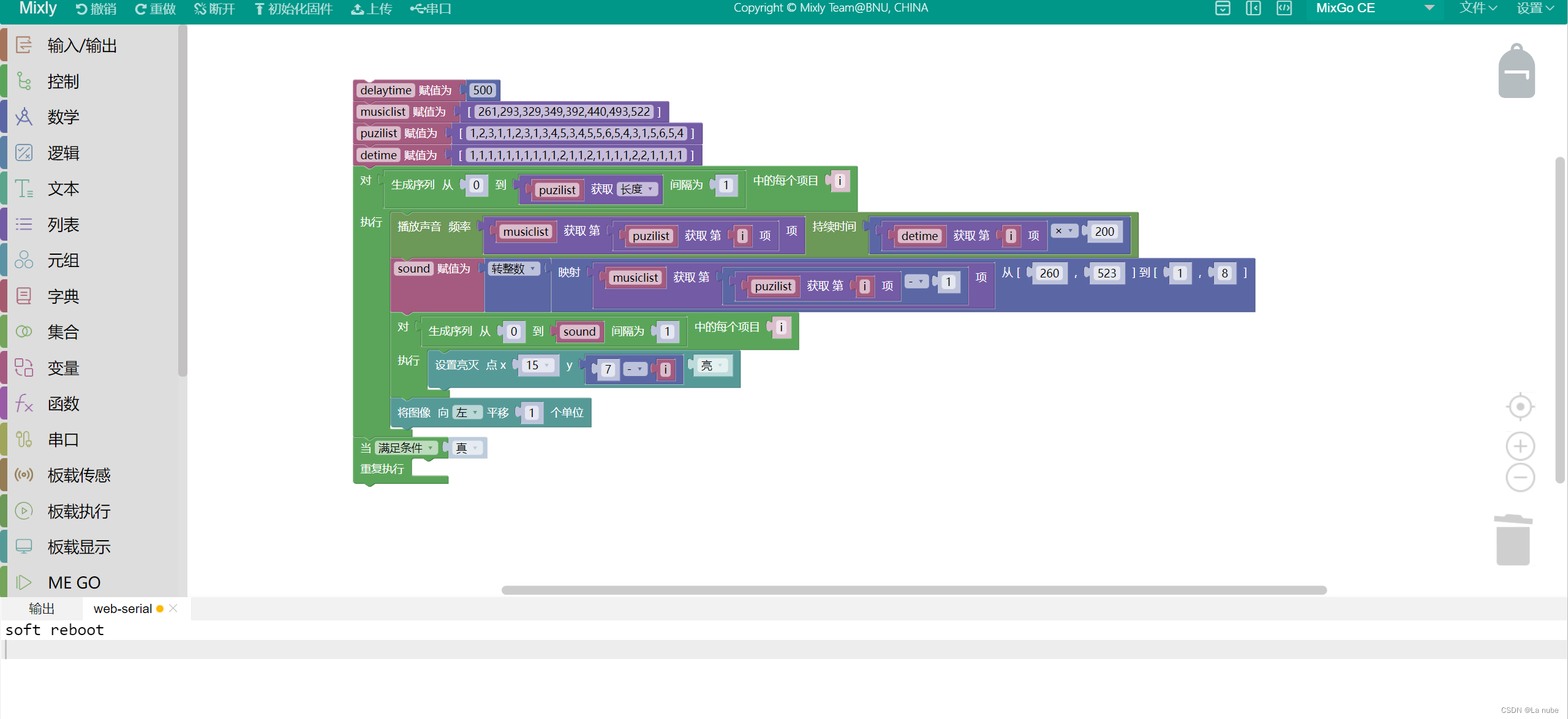Open the 输入/输出 category icon

(23, 45)
